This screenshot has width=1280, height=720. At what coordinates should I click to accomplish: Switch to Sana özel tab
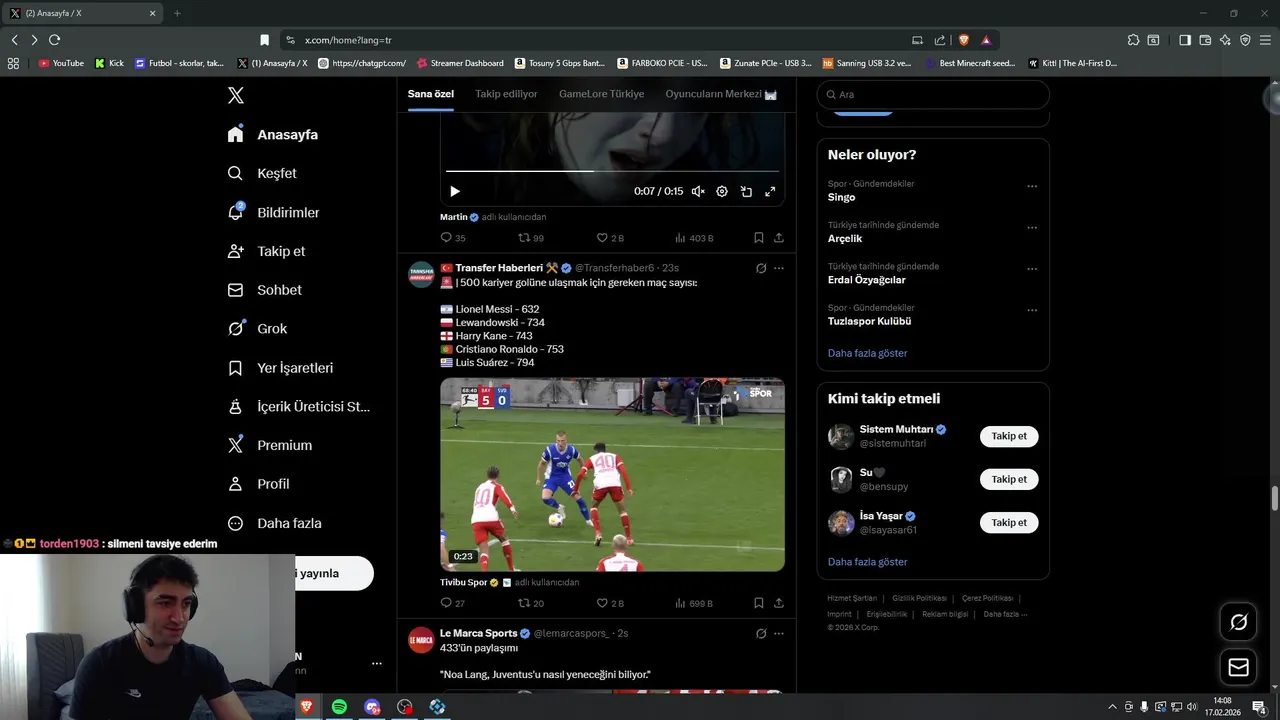[431, 94]
